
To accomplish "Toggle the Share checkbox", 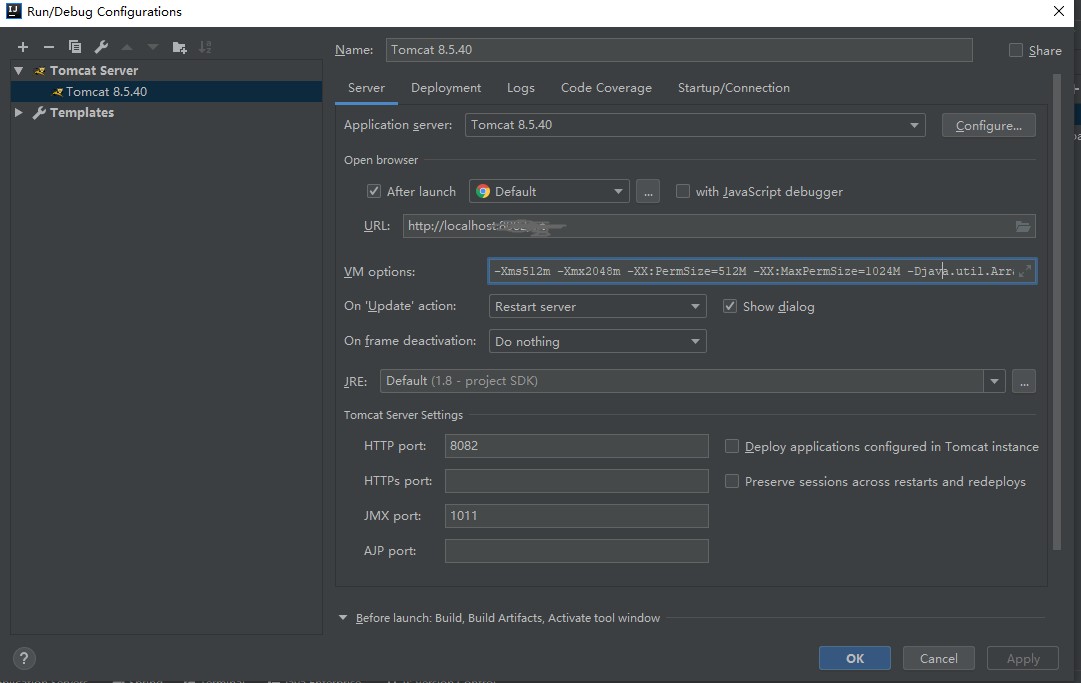I will (1016, 50).
